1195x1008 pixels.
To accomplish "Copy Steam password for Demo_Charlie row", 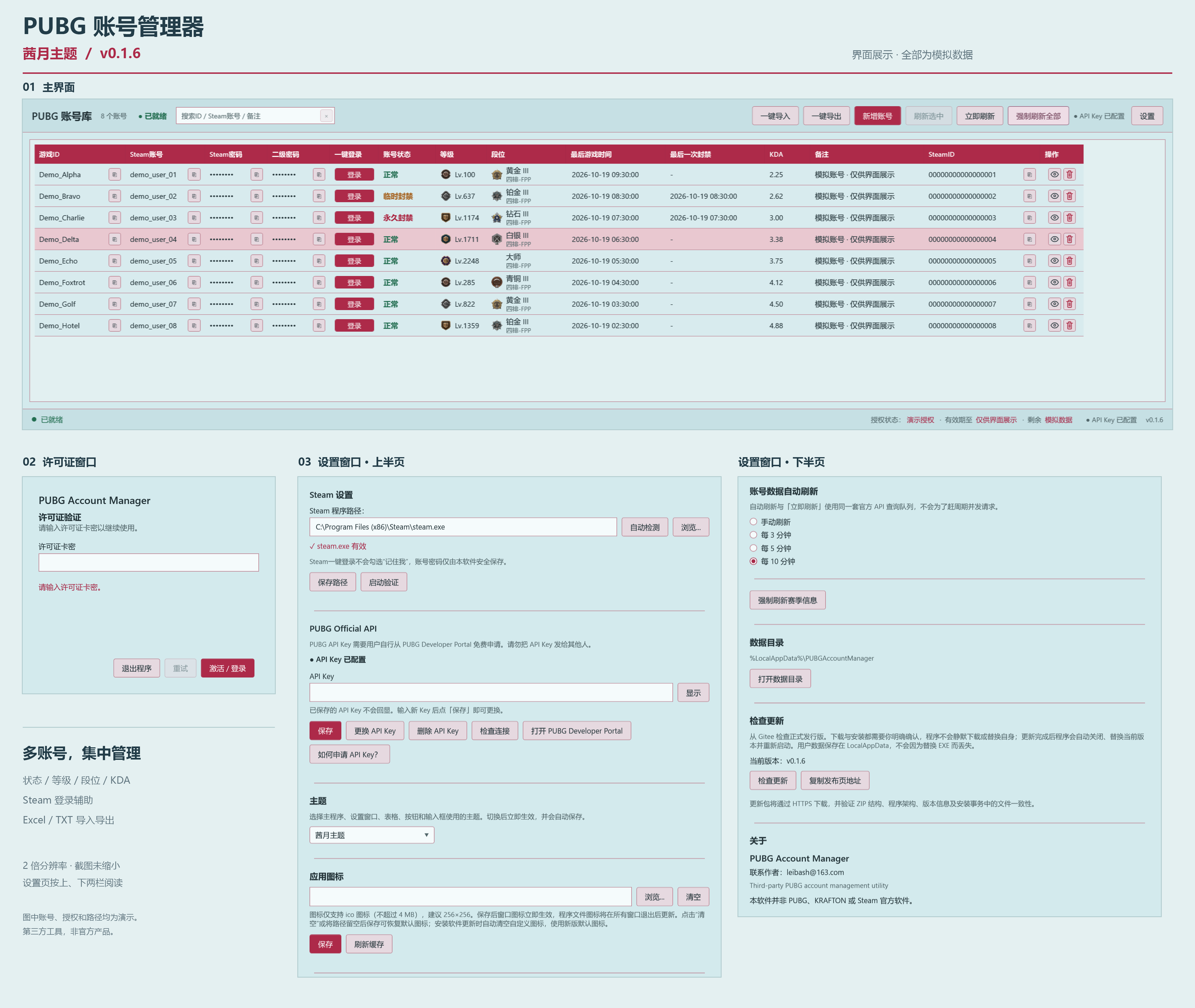I will pos(257,218).
